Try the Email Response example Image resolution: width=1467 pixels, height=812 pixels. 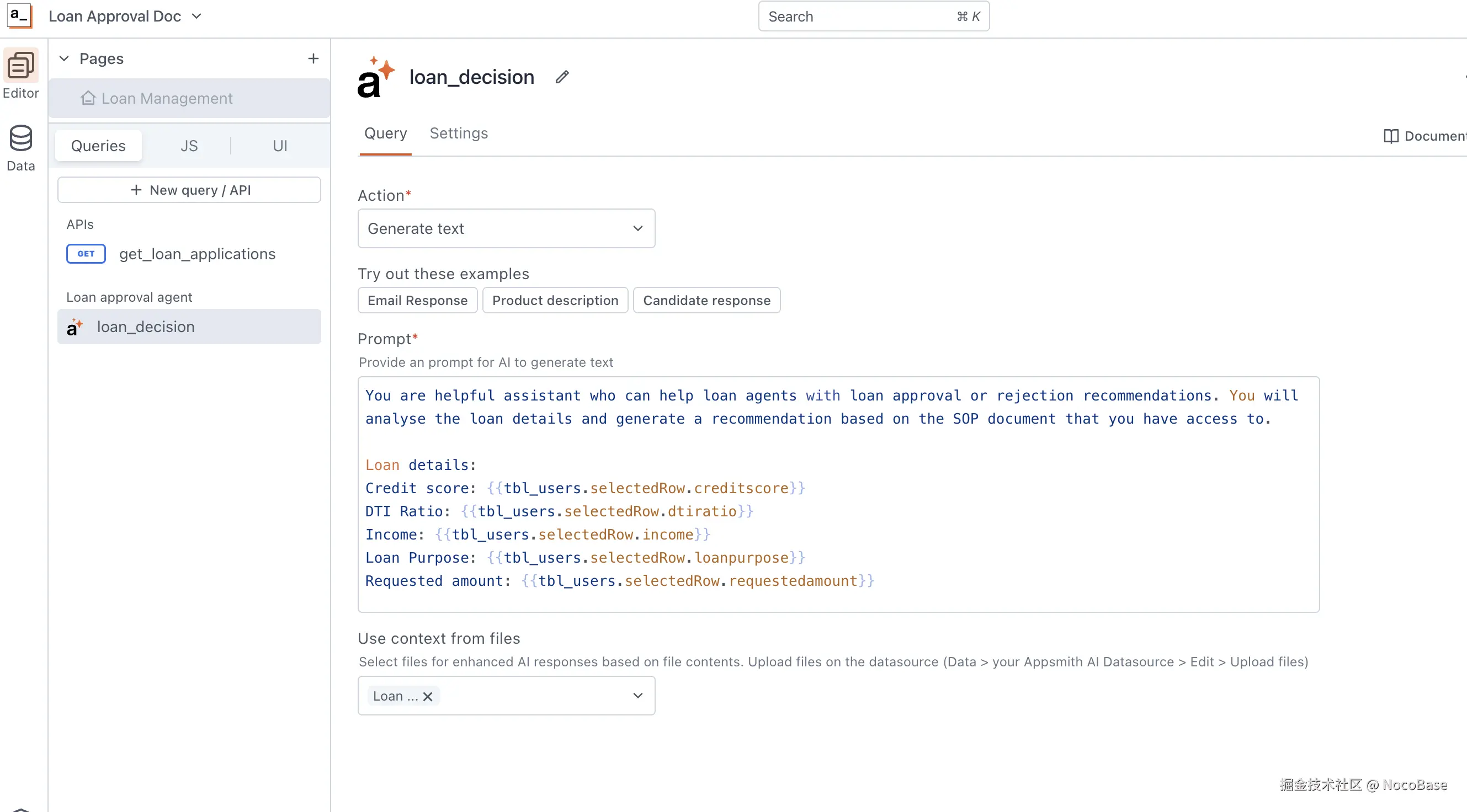[417, 301]
